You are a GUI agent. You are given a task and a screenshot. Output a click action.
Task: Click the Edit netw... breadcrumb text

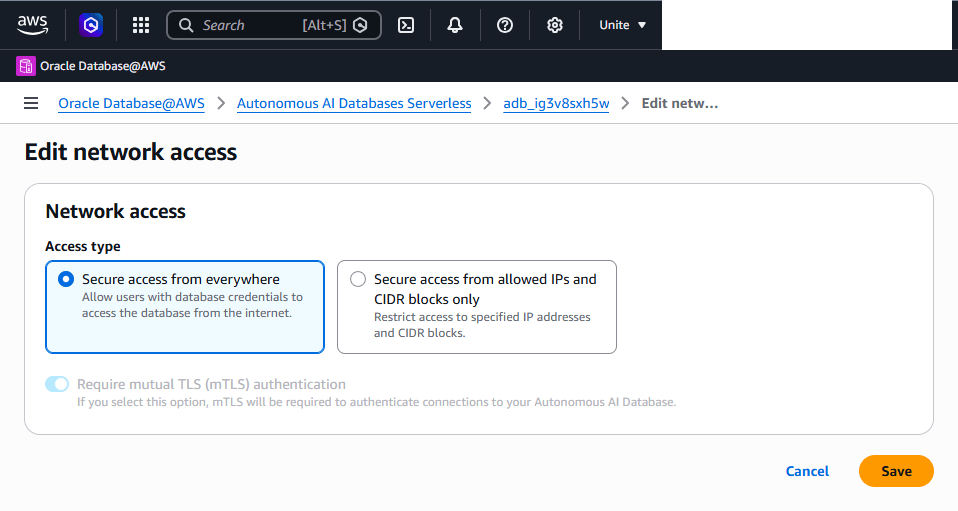click(679, 103)
